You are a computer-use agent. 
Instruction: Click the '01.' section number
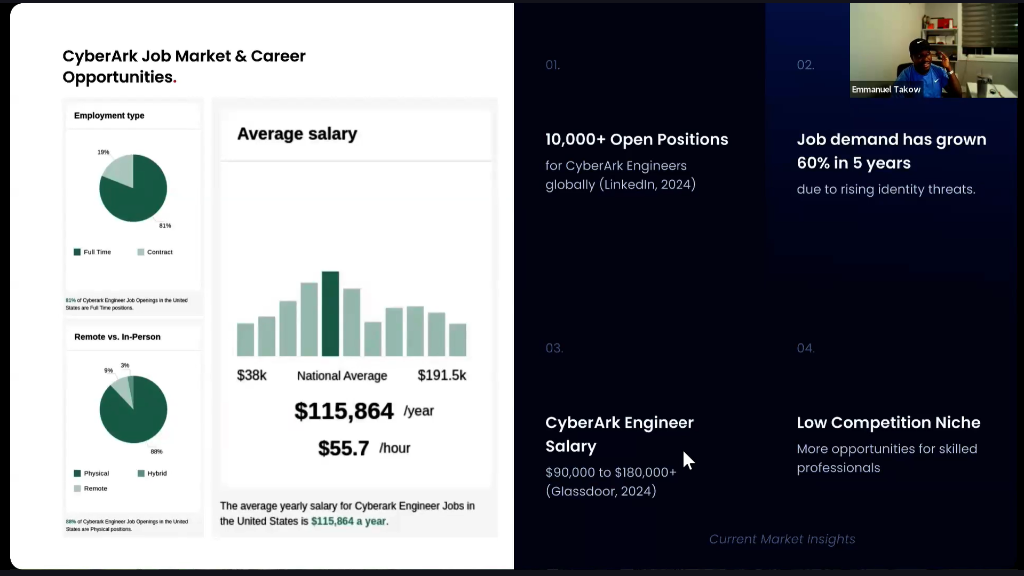click(552, 65)
